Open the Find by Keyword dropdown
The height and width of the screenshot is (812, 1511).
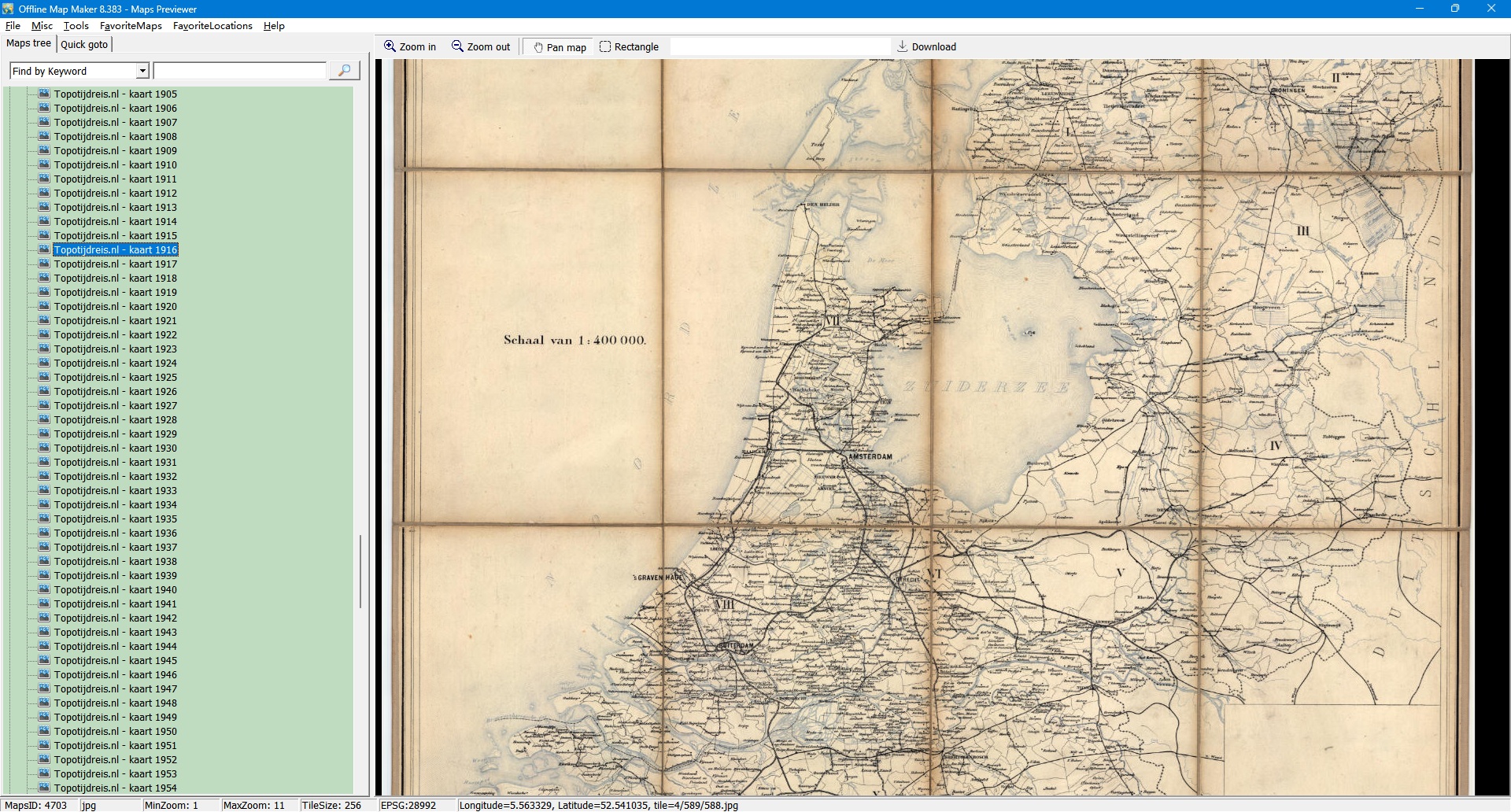(142, 71)
